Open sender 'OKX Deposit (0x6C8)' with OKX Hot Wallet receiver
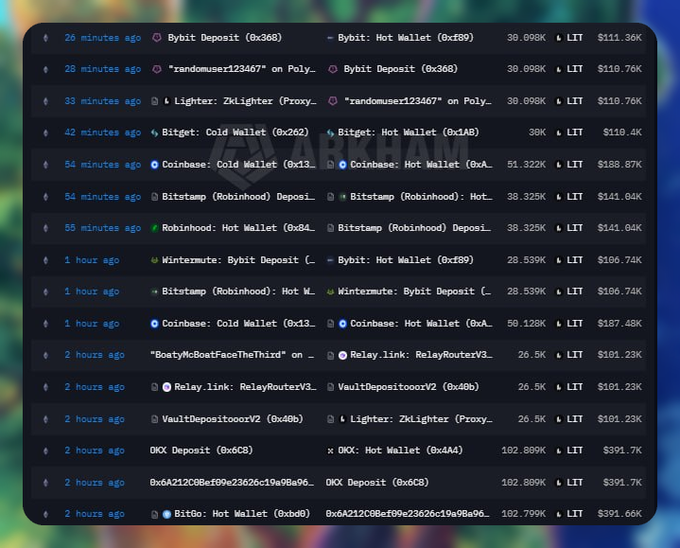The height and width of the screenshot is (548, 680). coord(201,451)
